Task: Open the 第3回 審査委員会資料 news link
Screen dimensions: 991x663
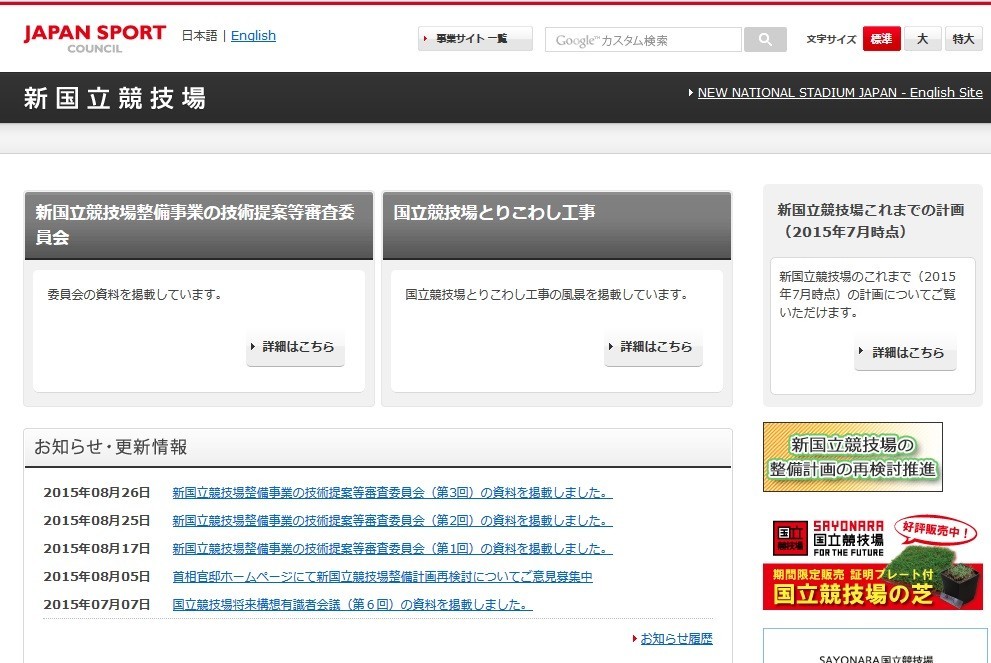Action: (x=390, y=492)
